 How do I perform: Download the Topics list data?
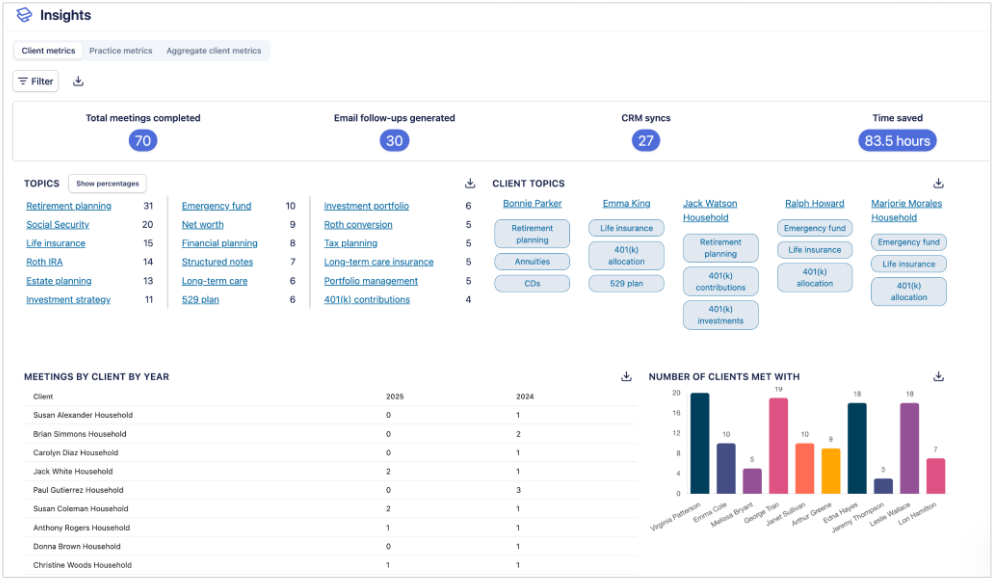coord(470,184)
